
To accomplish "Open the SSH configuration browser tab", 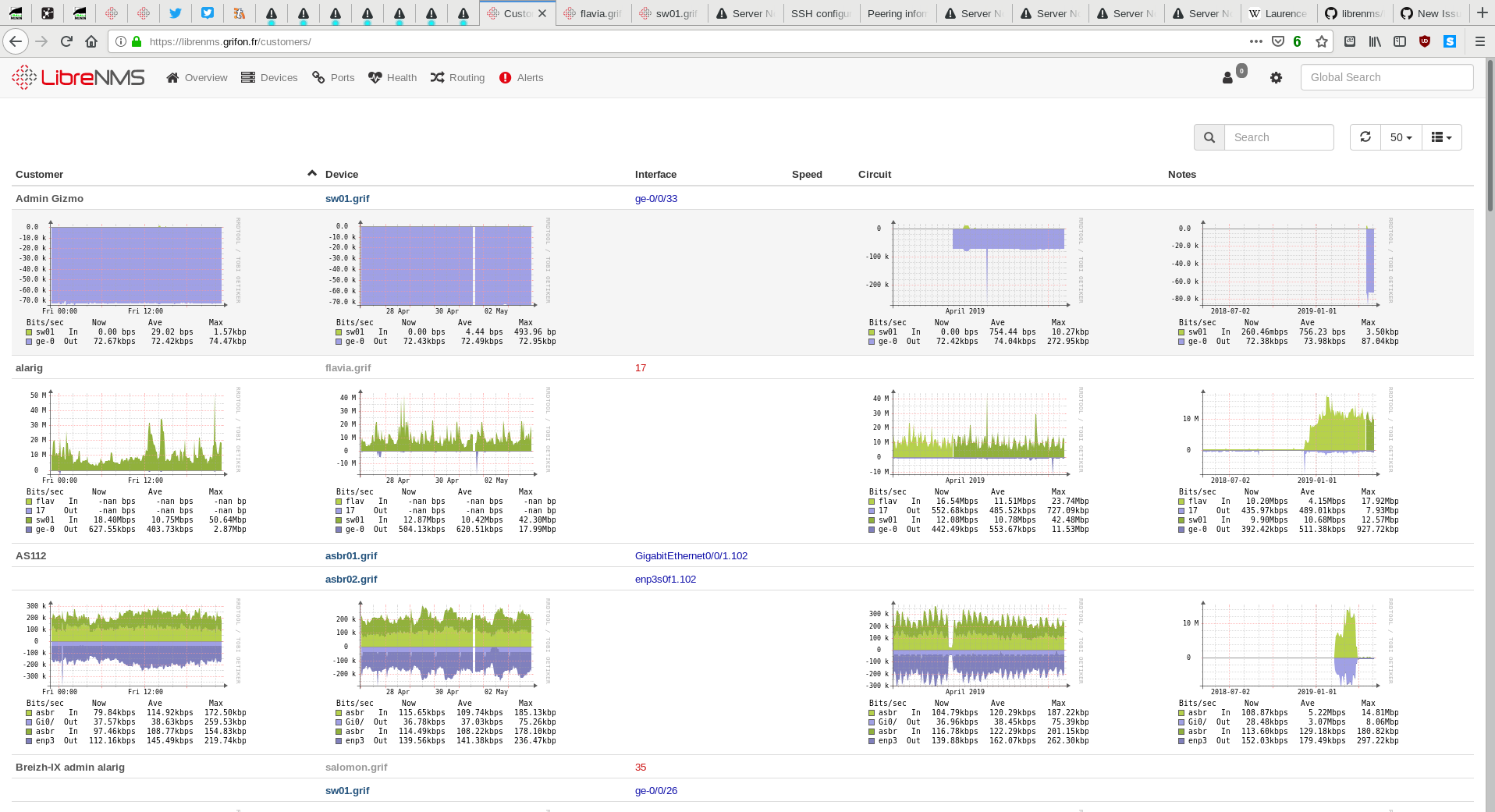I will tap(820, 12).
